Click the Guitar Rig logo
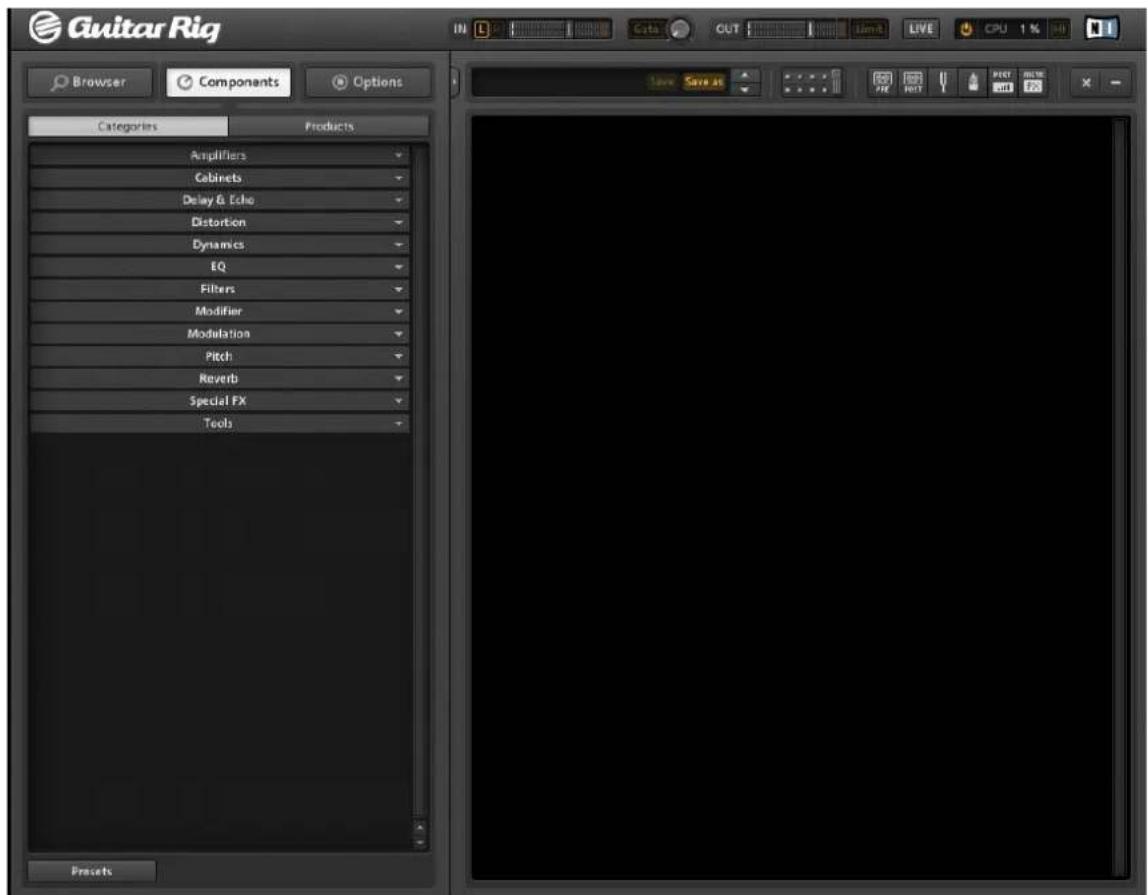The height and width of the screenshot is (895, 1148). click(x=124, y=28)
